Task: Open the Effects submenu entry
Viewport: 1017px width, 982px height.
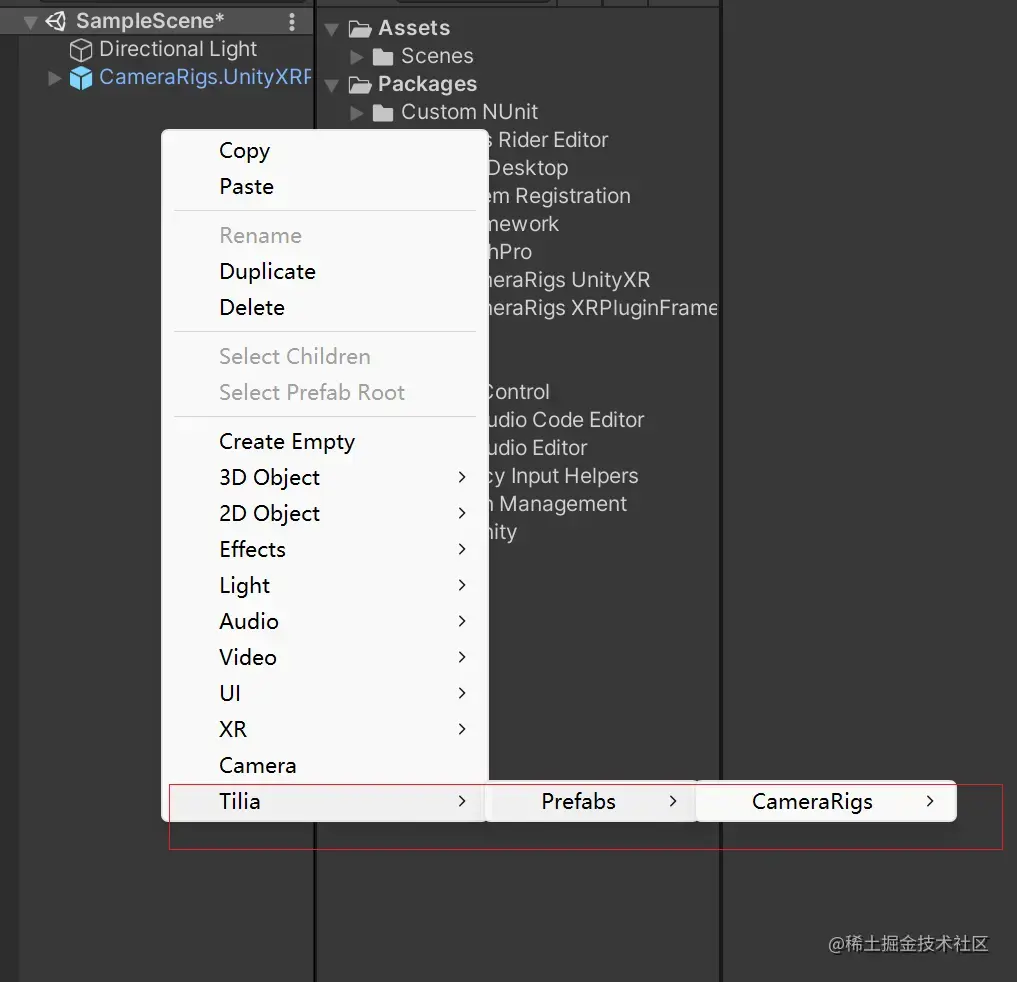Action: click(x=324, y=549)
